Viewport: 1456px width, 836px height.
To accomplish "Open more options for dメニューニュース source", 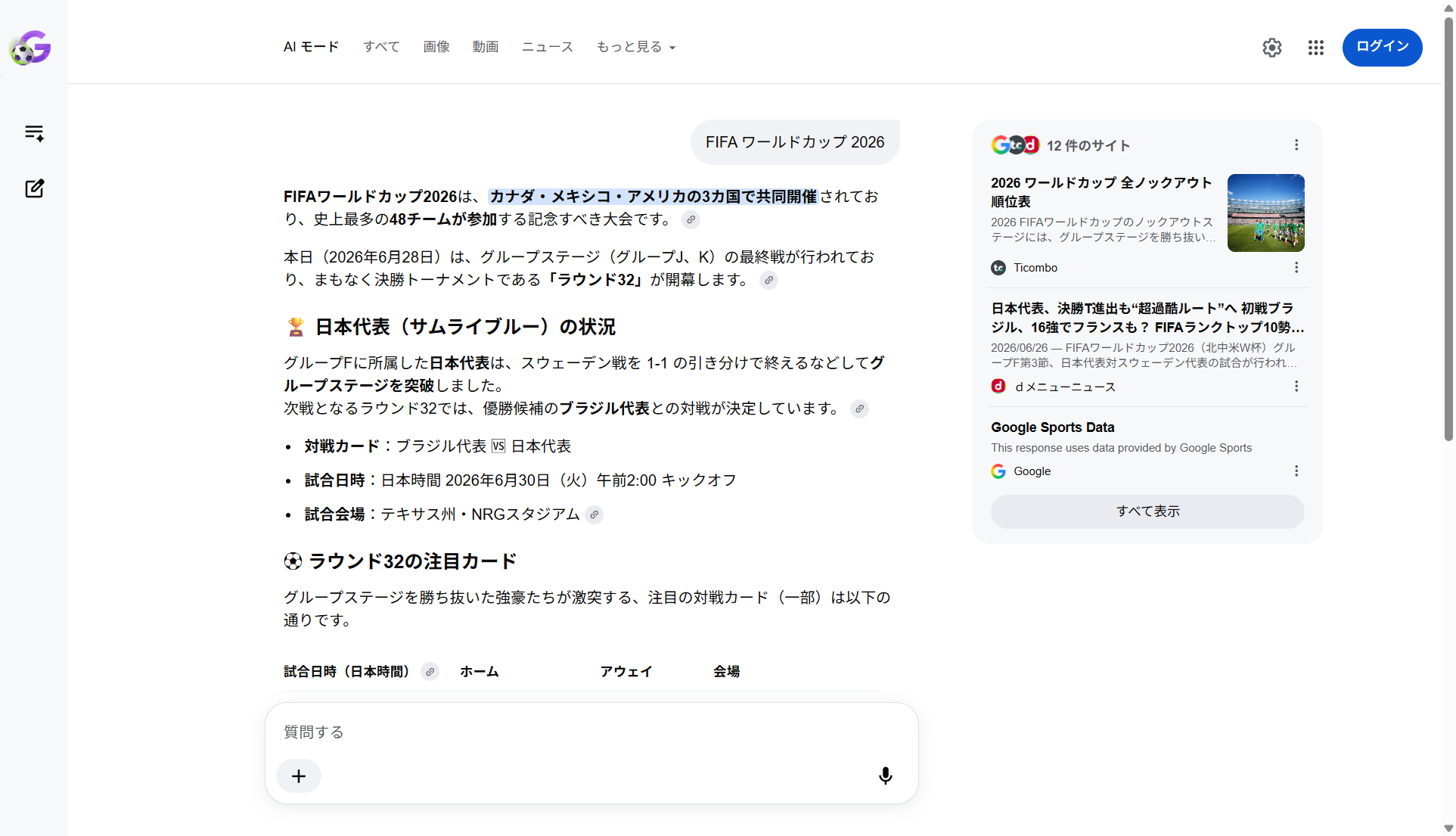I will tap(1296, 386).
